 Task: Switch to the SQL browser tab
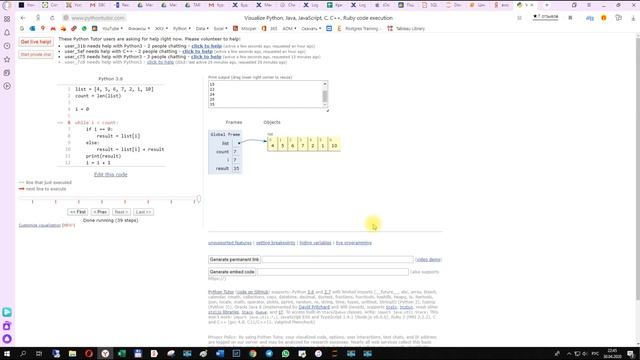coord(430,5)
